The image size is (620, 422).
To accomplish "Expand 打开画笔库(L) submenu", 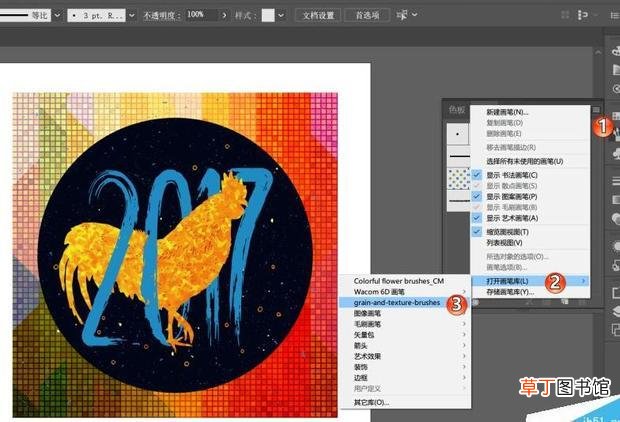I will point(530,281).
